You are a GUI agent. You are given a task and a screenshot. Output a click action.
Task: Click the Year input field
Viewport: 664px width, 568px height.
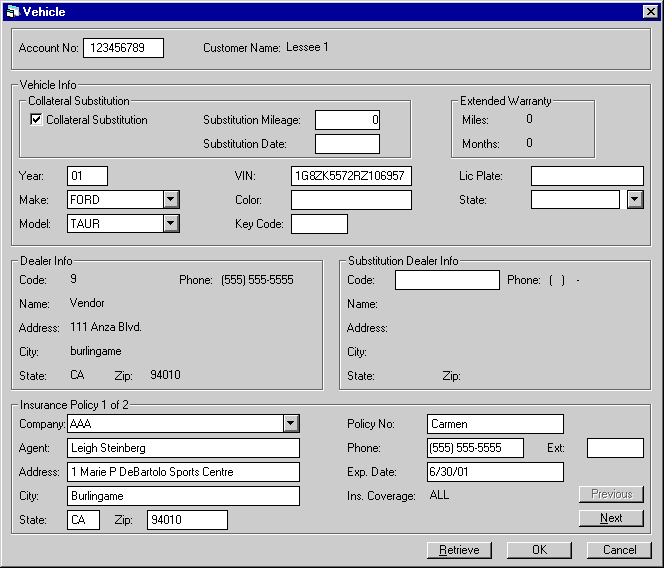tap(87, 176)
